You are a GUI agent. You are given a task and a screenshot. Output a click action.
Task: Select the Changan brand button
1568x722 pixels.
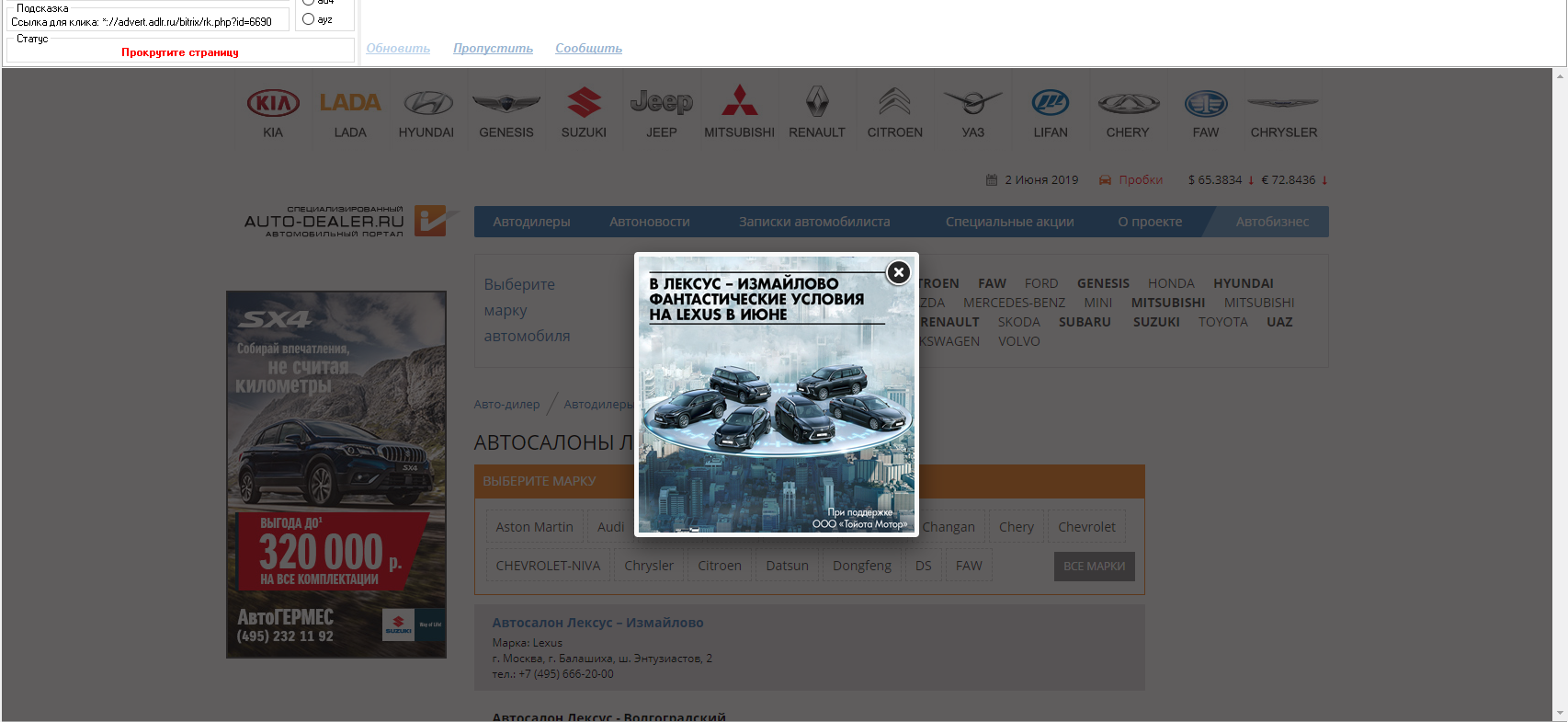pyautogui.click(x=949, y=527)
